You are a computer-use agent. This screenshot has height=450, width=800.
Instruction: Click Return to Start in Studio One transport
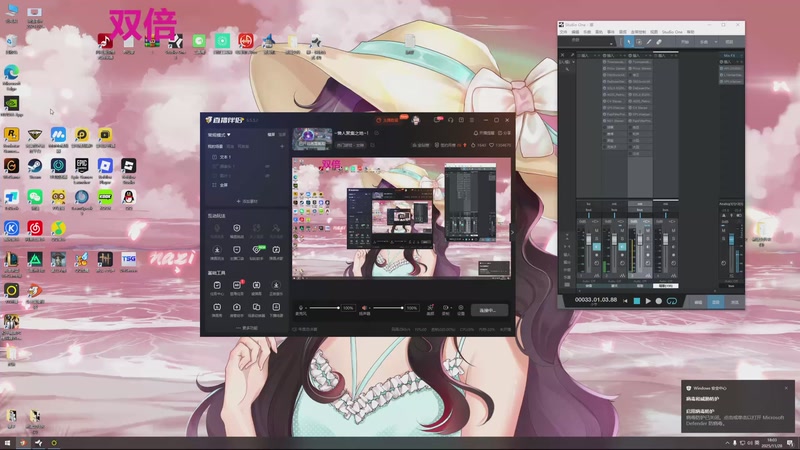coord(625,301)
